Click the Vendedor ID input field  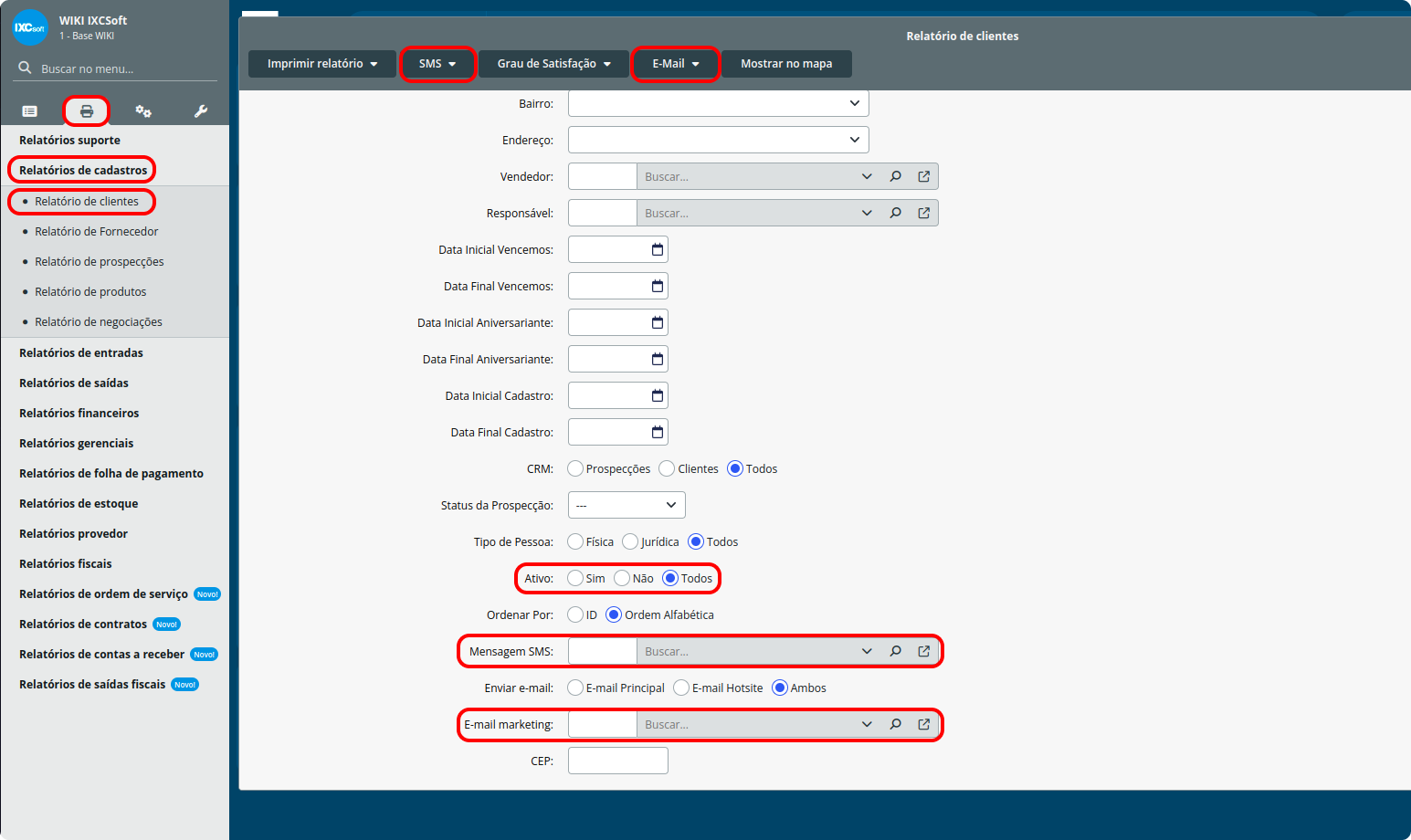(603, 176)
